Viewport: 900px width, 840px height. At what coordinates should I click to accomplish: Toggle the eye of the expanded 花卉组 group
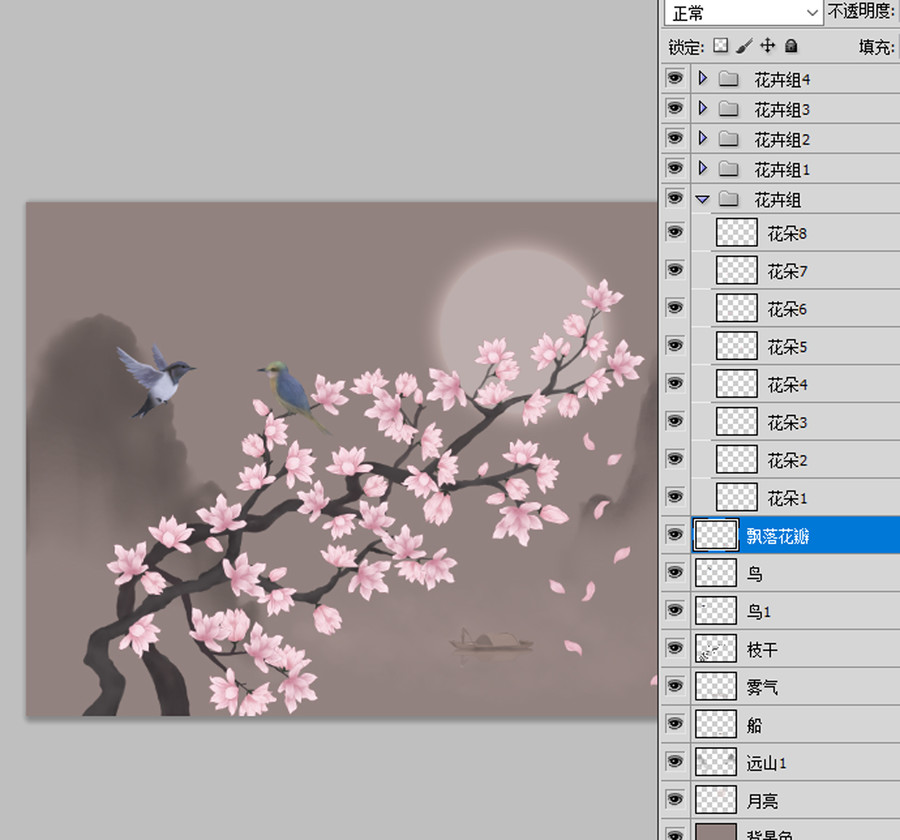[675, 199]
